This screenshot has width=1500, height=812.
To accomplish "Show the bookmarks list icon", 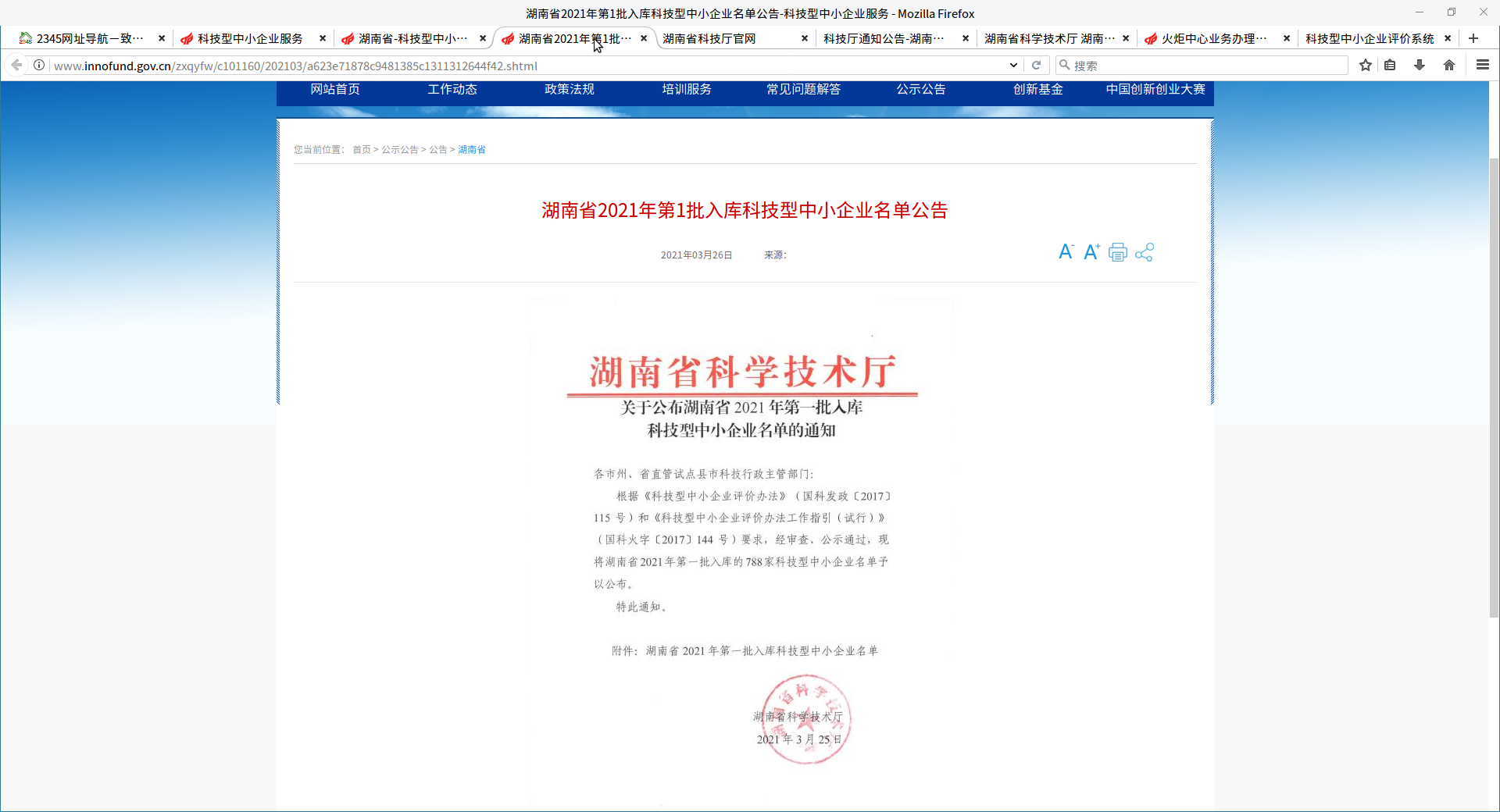I will tap(1390, 66).
